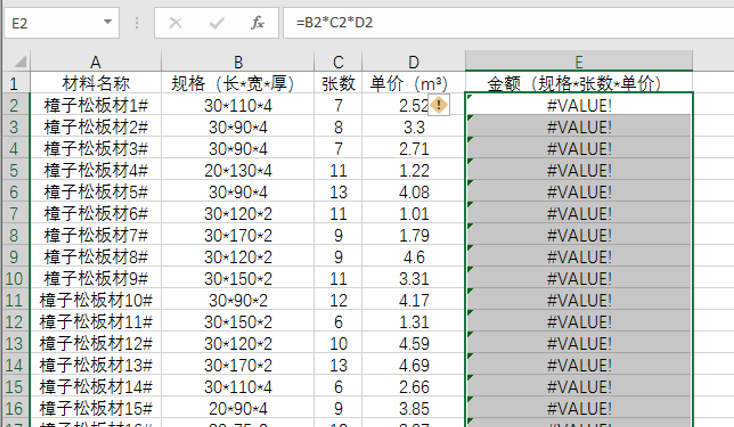Select column D header
The height and width of the screenshot is (427, 734).
pos(413,61)
